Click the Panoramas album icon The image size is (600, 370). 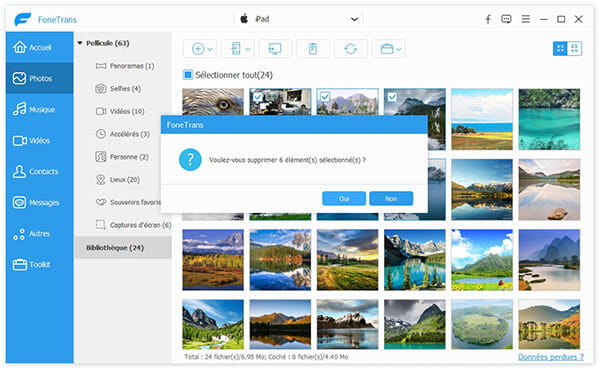tap(101, 66)
